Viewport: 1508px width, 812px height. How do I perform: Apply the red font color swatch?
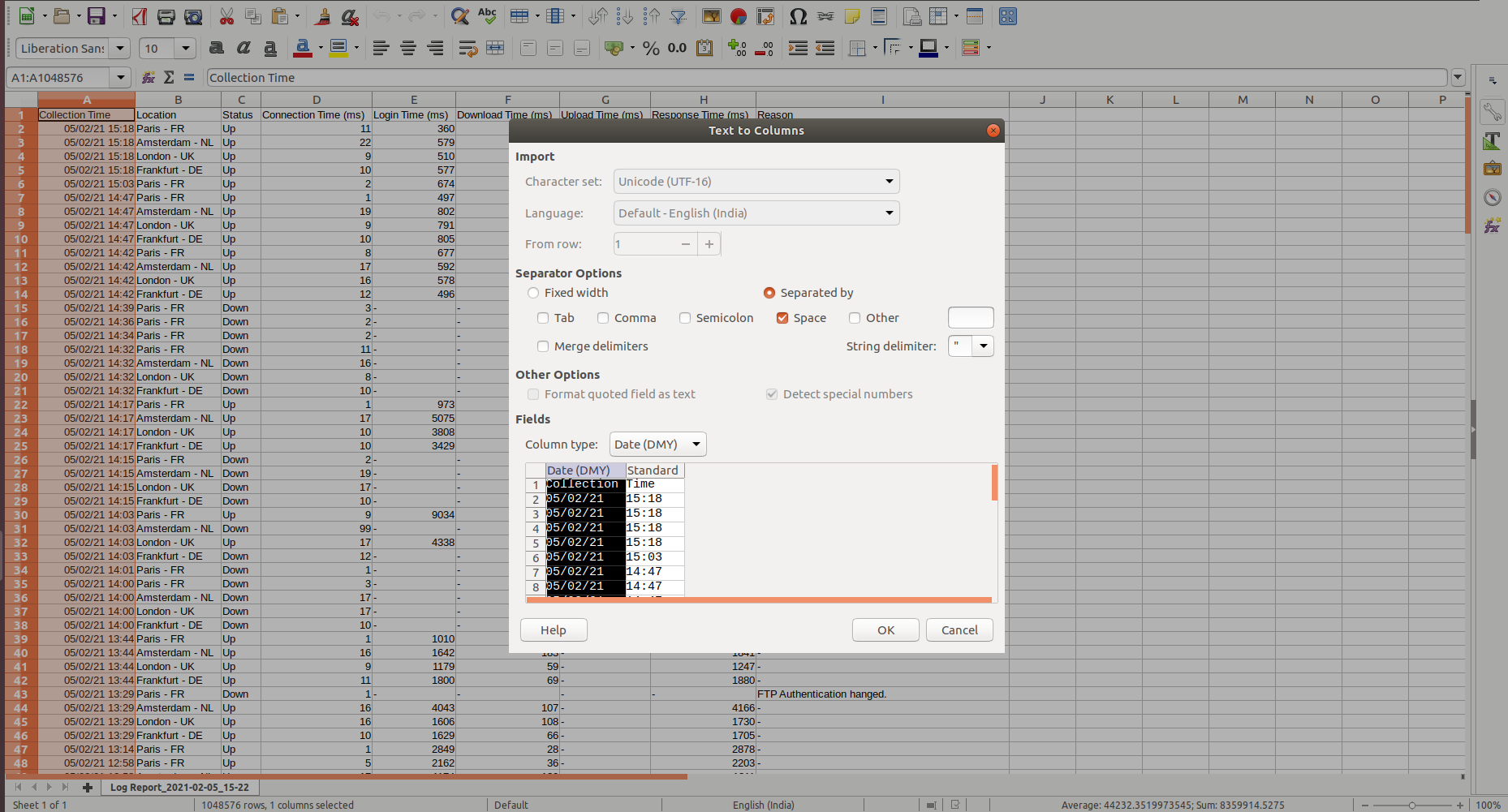(302, 49)
